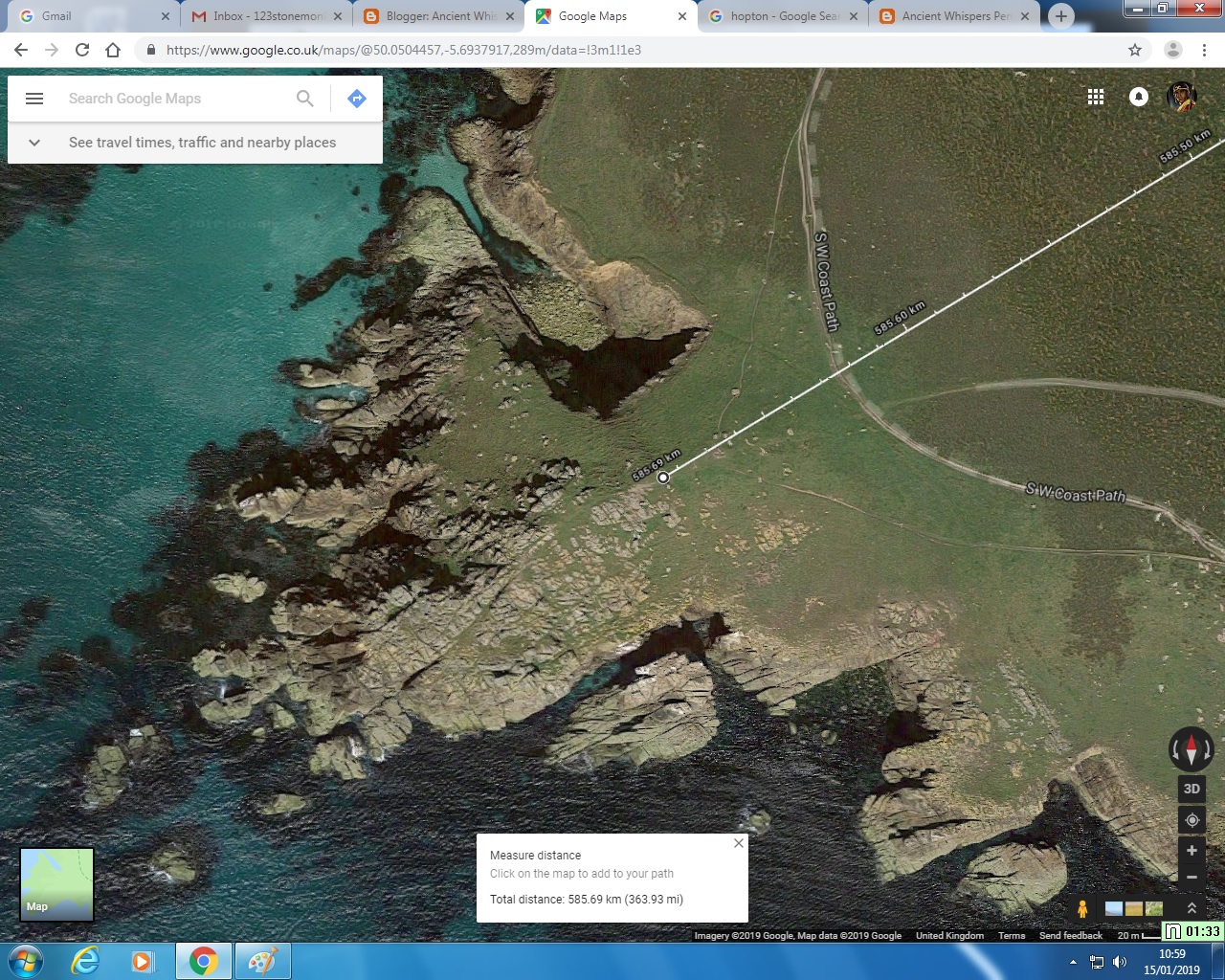Screen dimensions: 1225x980
Task: Click the Get Directions arrow icon
Action: [x=356, y=98]
